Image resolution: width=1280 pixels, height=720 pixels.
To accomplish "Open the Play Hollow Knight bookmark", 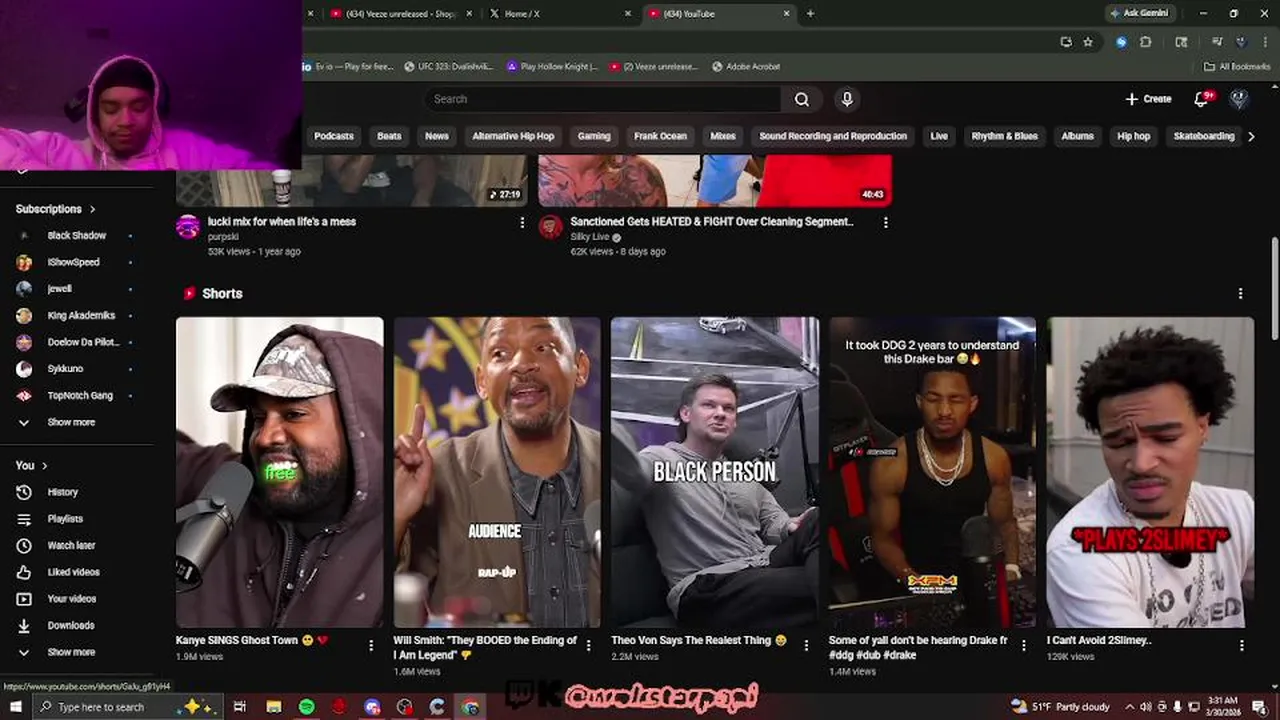I will pyautogui.click(x=551, y=67).
